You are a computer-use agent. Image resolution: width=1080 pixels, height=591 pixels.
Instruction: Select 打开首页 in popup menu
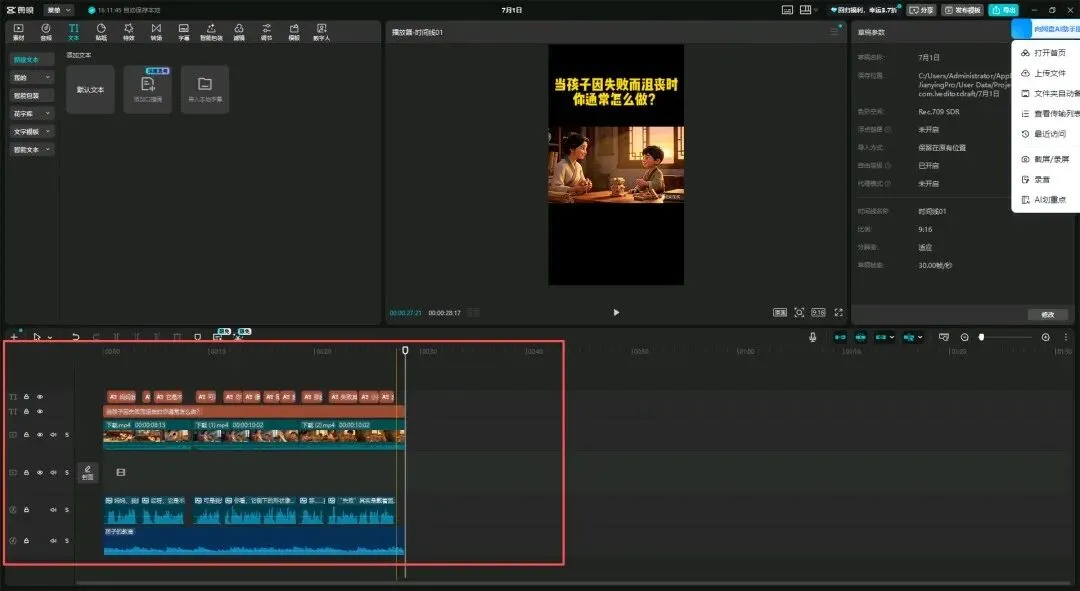[x=1049, y=52]
